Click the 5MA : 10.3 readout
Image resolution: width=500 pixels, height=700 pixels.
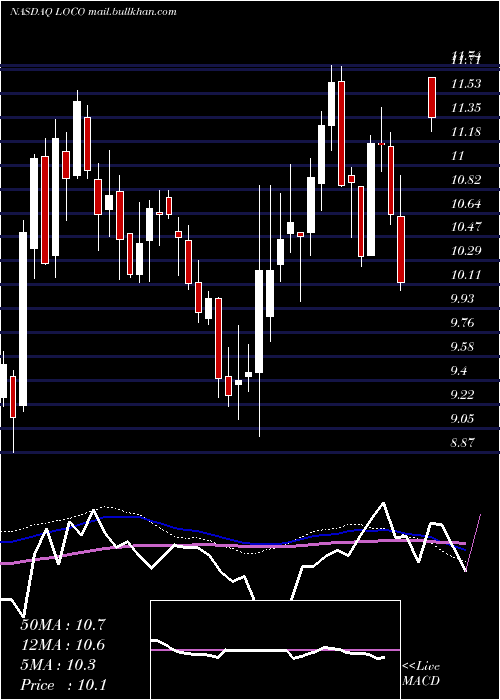[x=58, y=665]
